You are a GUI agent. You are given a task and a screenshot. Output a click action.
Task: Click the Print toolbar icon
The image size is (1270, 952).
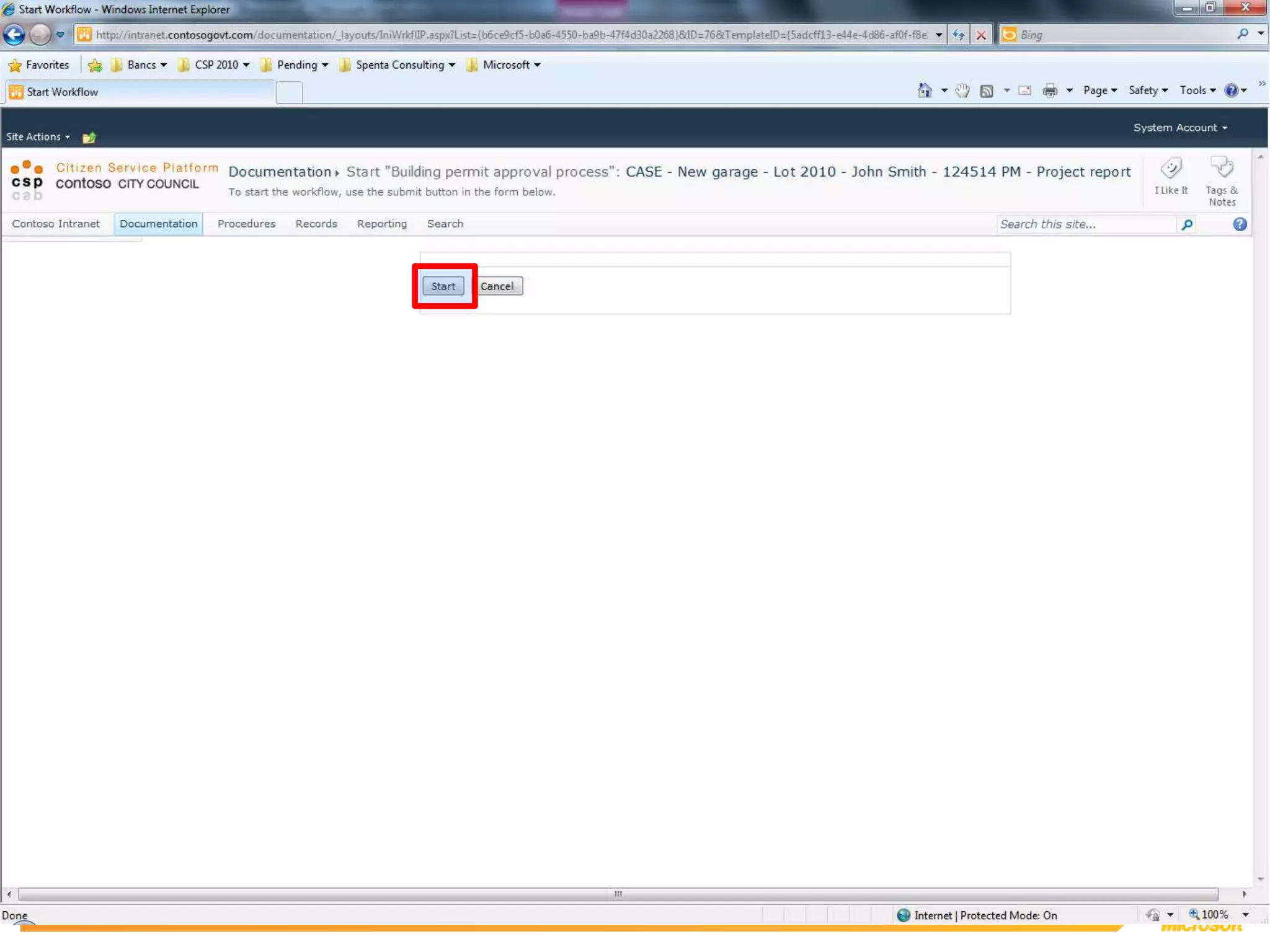1050,91
